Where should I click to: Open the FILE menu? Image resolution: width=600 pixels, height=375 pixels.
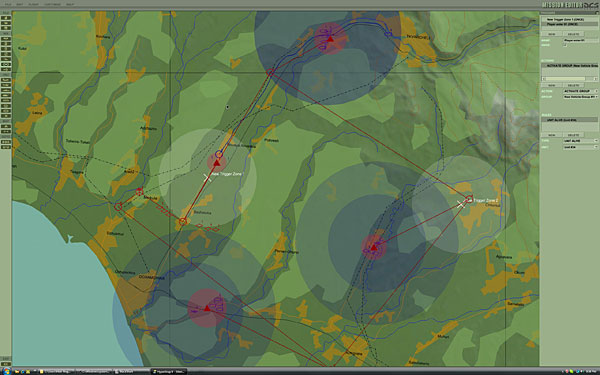pyautogui.click(x=8, y=5)
